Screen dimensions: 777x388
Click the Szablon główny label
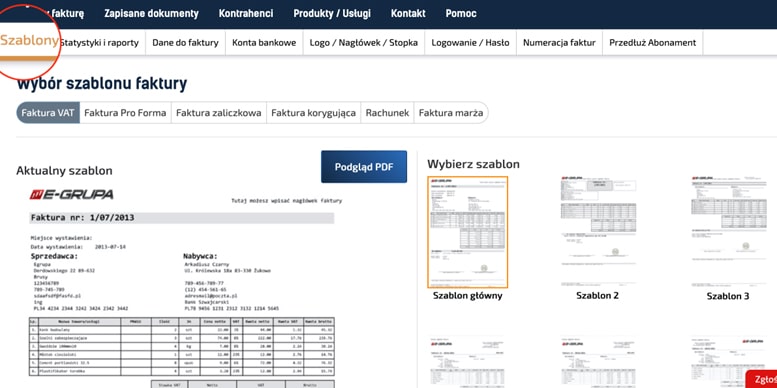coord(468,296)
